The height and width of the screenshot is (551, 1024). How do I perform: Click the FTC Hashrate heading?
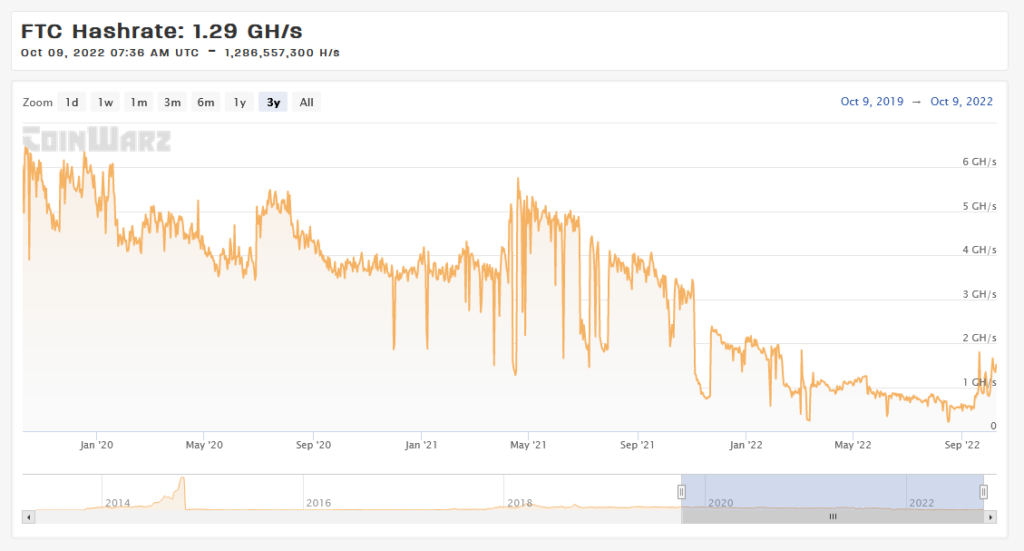[161, 31]
